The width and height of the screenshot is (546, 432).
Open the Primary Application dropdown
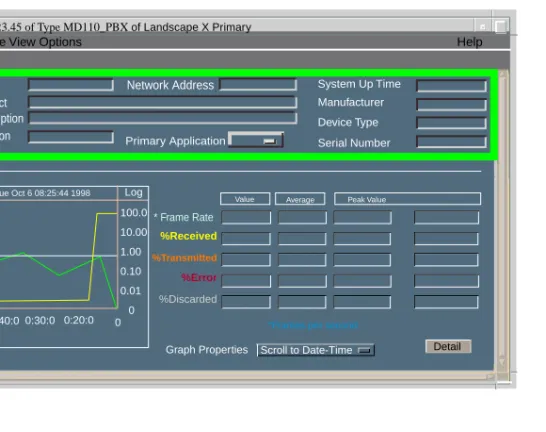pos(256,140)
